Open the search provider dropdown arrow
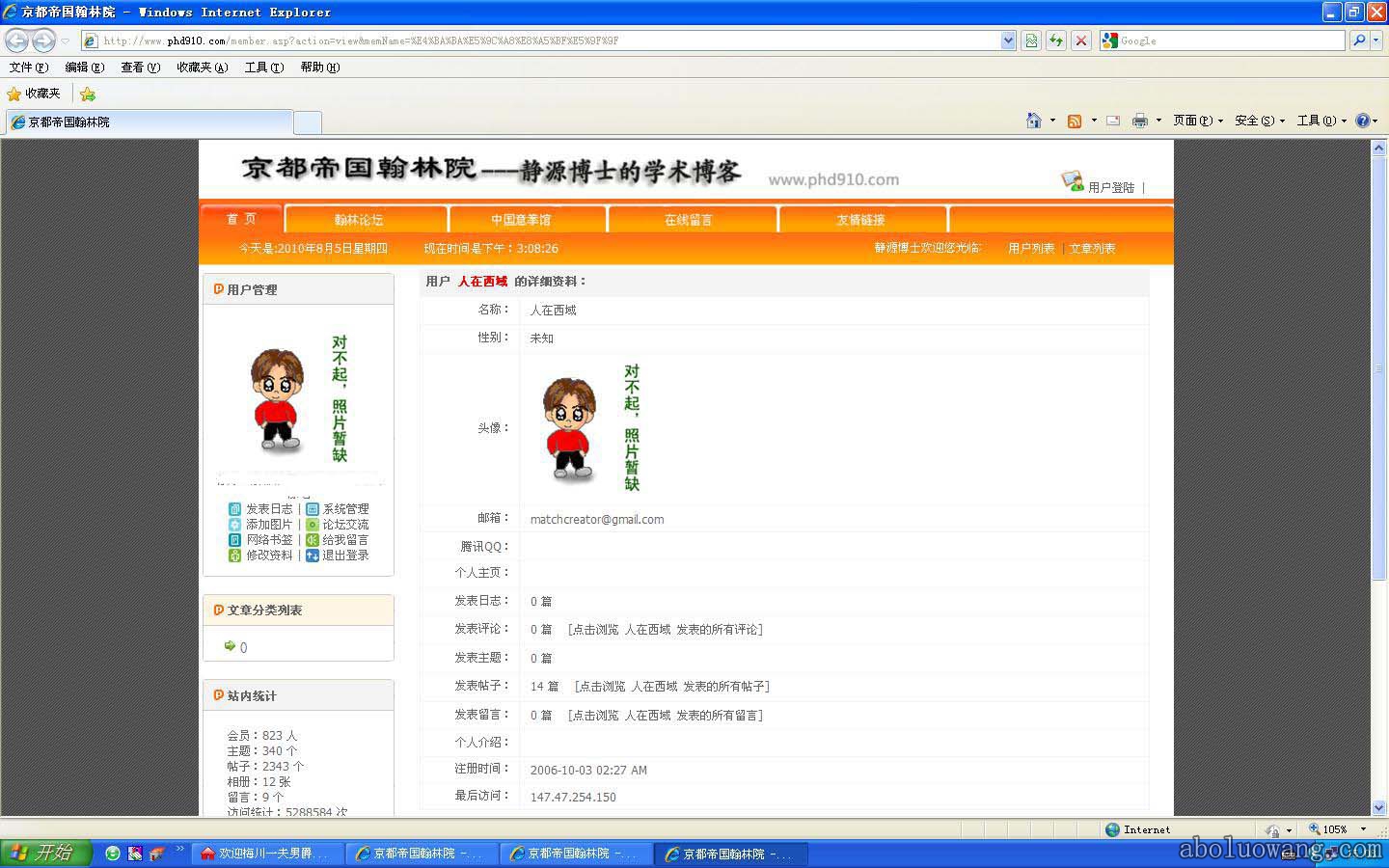Screen dimensions: 1389x868 [1376, 41]
